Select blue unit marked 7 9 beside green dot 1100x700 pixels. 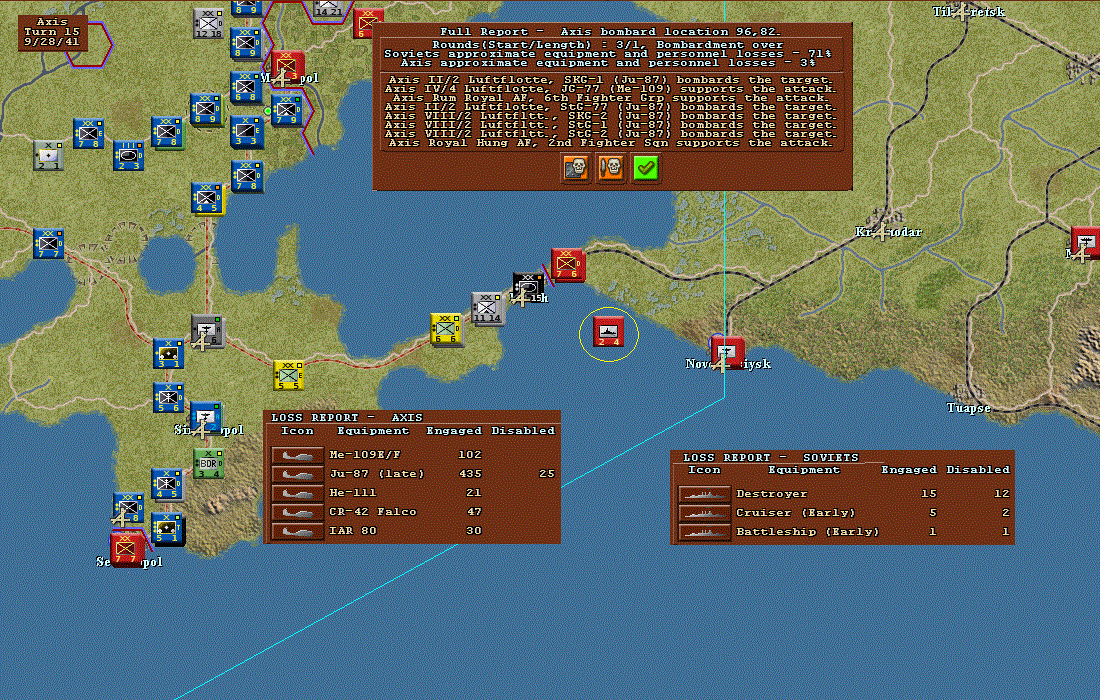[x=287, y=111]
